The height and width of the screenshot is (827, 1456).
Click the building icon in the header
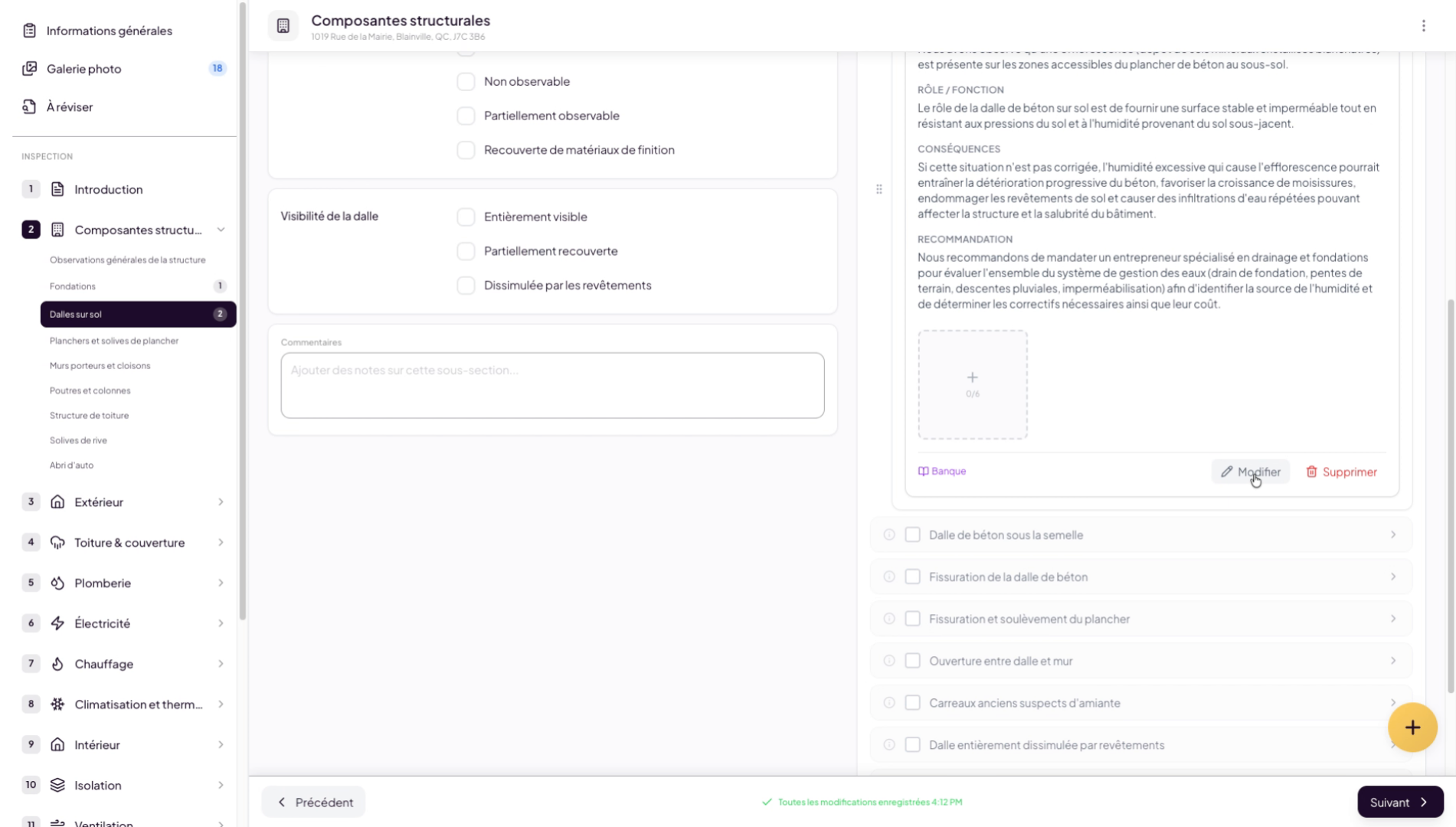(x=283, y=26)
